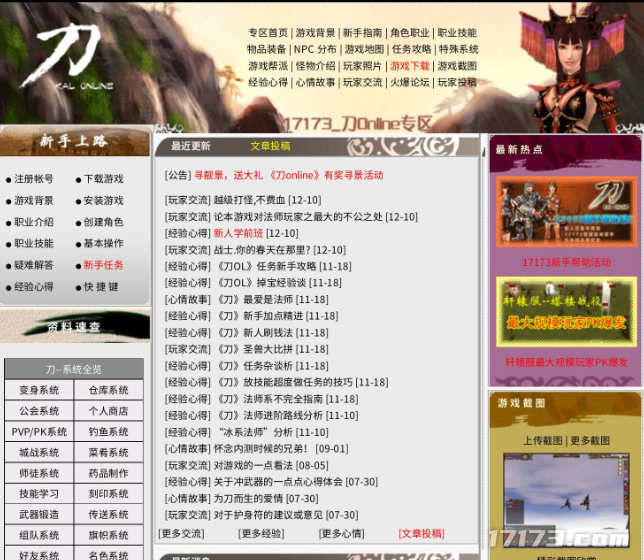Screen dimensions: 644x560
Task: Open top-nav 经验心得 link
Action: click(x=268, y=82)
